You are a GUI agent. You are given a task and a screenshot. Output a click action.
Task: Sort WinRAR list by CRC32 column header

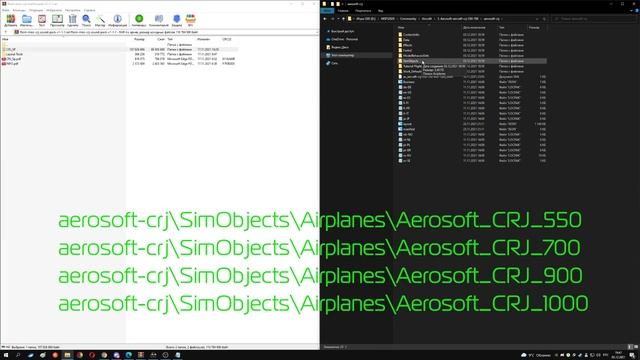227,39
